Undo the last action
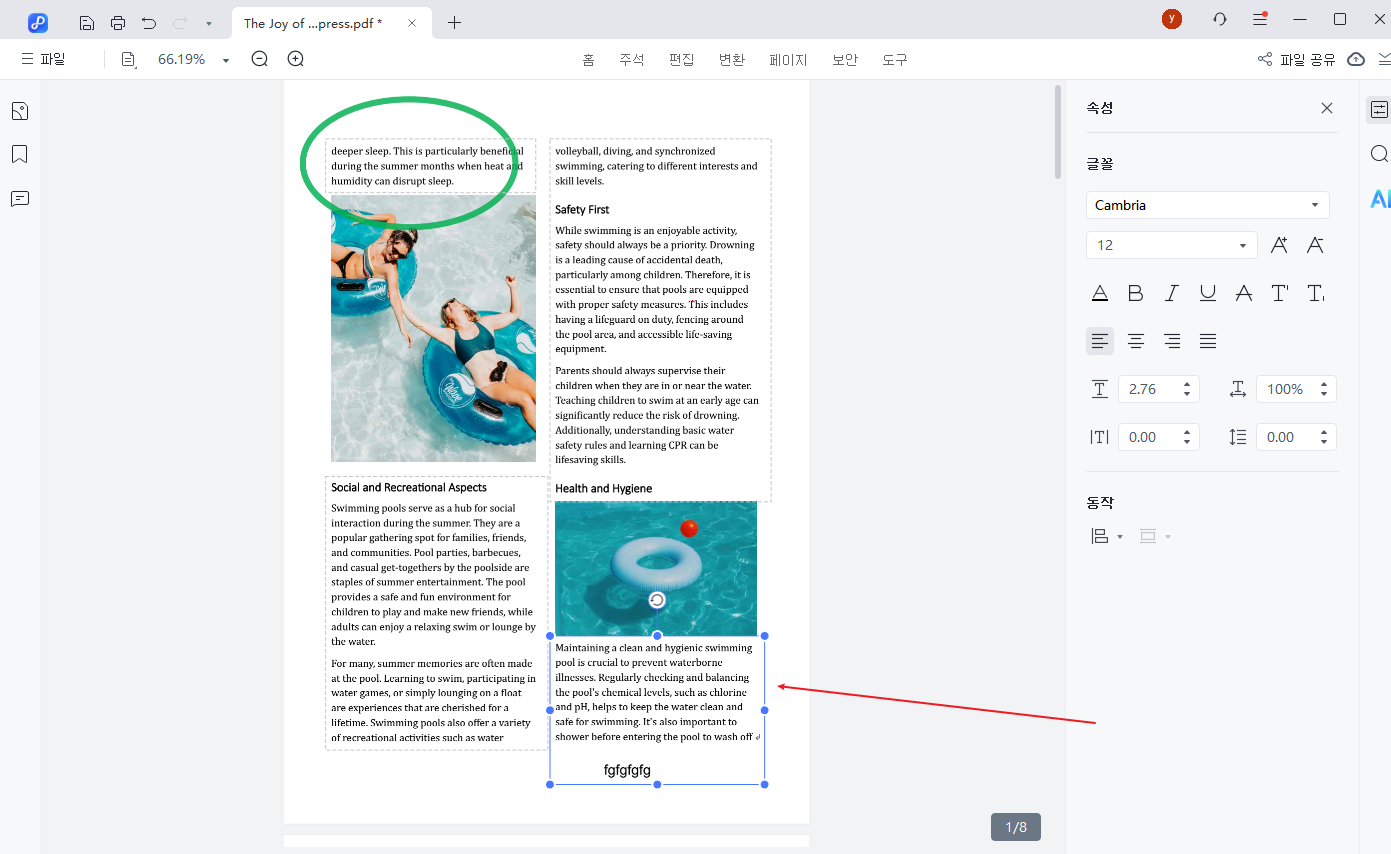1391x854 pixels. [x=149, y=23]
